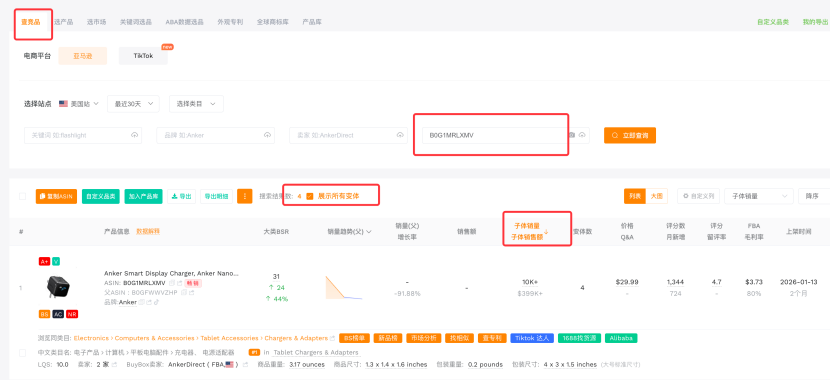The height and width of the screenshot is (380, 830).
Task: Click 市场分析 button
Action: tap(424, 338)
